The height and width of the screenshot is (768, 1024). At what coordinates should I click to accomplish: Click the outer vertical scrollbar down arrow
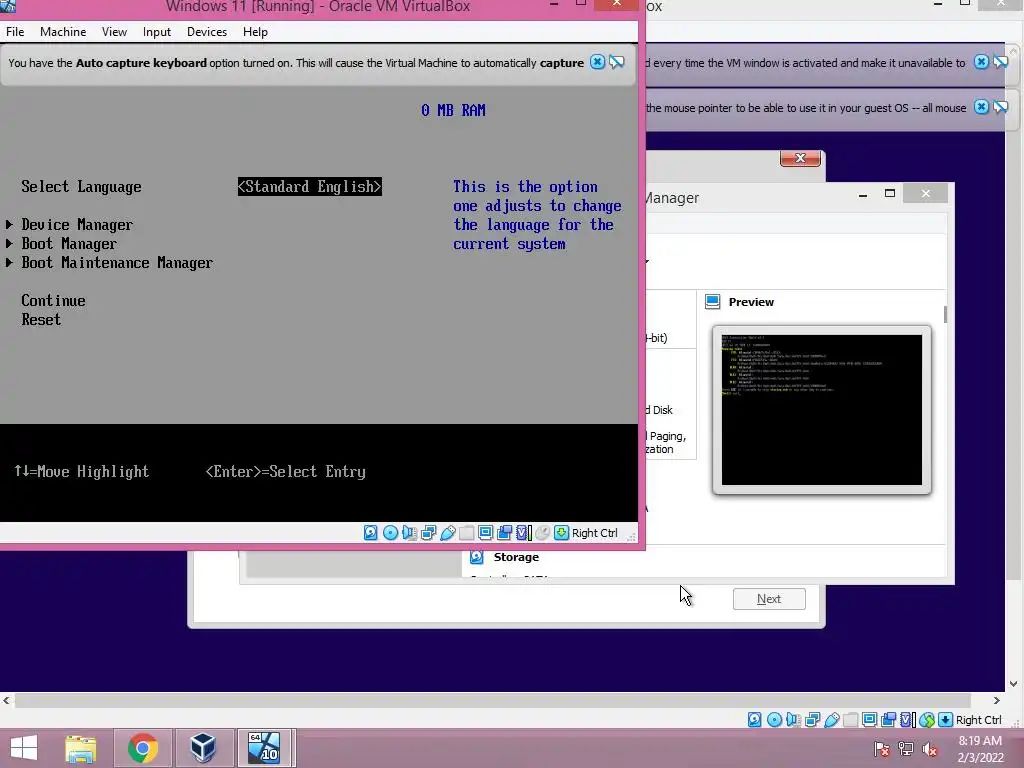1014,684
